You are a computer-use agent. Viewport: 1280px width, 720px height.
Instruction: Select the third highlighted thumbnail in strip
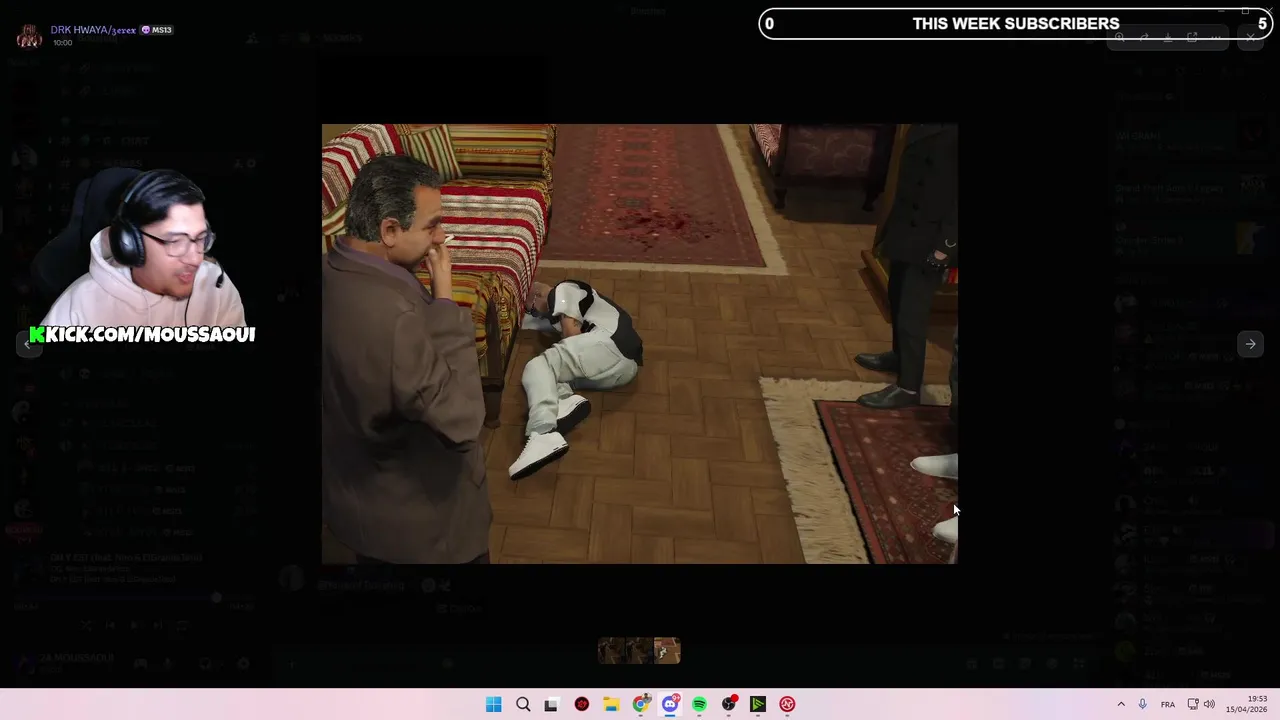667,651
